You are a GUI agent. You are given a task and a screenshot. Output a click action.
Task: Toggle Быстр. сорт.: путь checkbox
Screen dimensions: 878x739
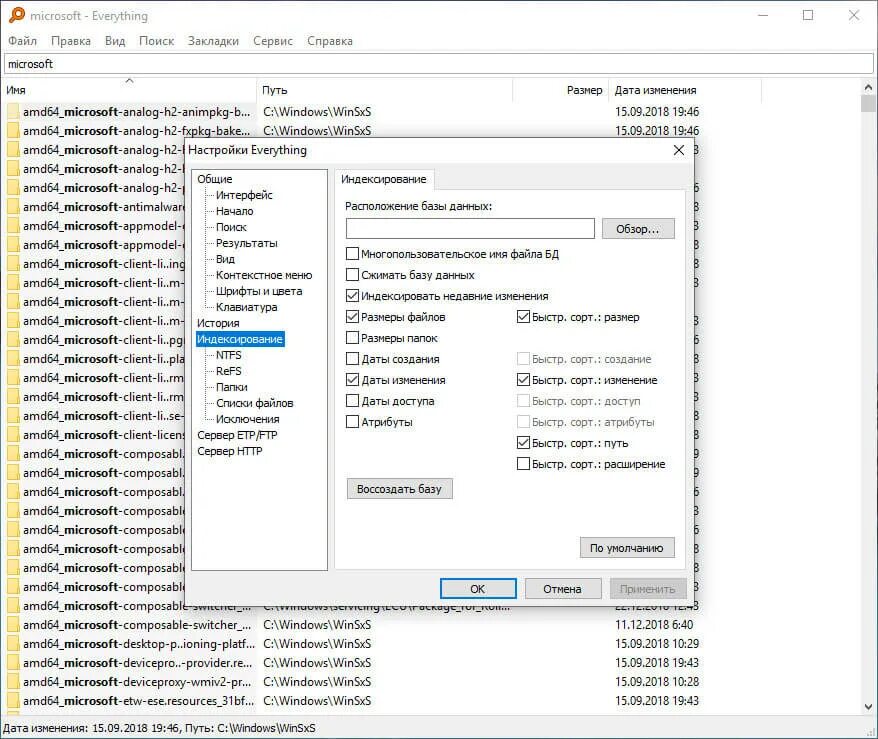[x=523, y=443]
